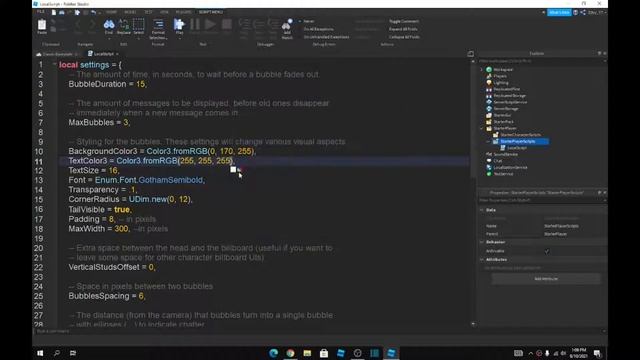Switch to the VIEW ribbon tab
Image resolution: width=640 pixels, height=360 pixels.
(164, 12)
